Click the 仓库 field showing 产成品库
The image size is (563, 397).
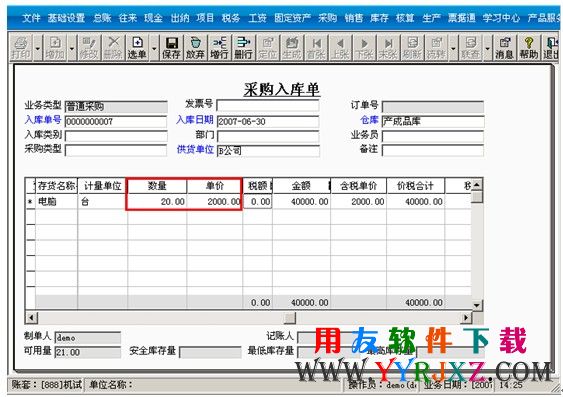click(x=433, y=121)
